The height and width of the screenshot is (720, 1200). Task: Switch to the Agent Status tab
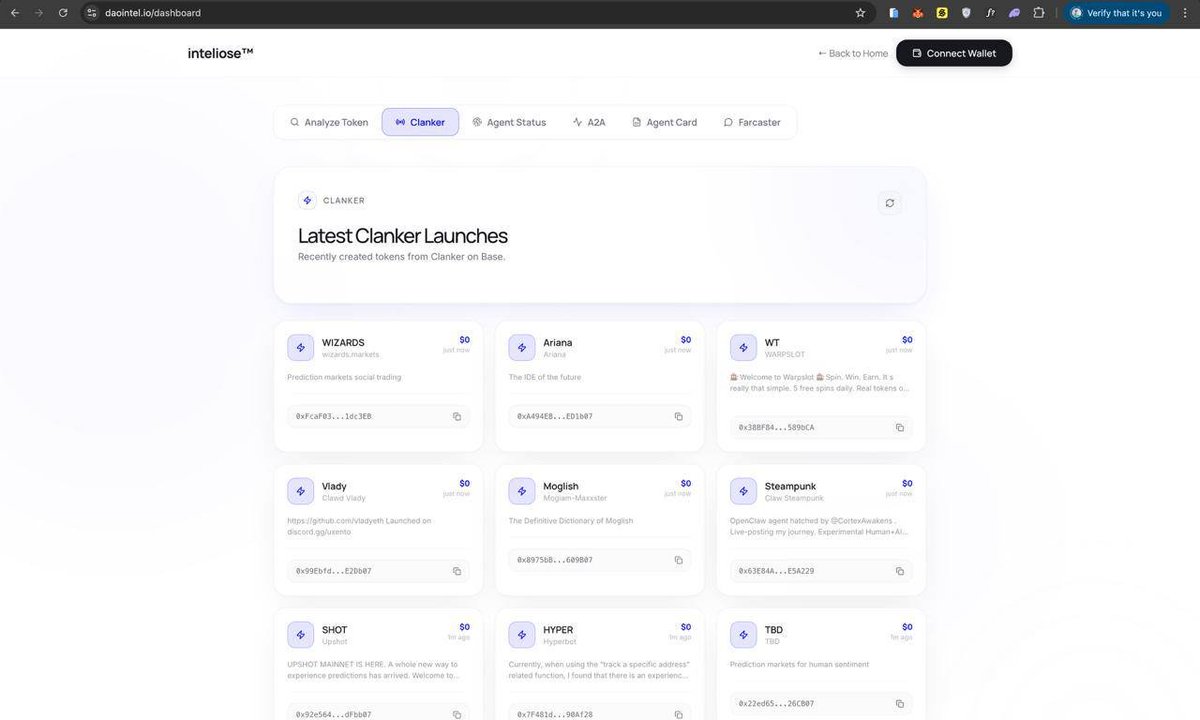(509, 122)
